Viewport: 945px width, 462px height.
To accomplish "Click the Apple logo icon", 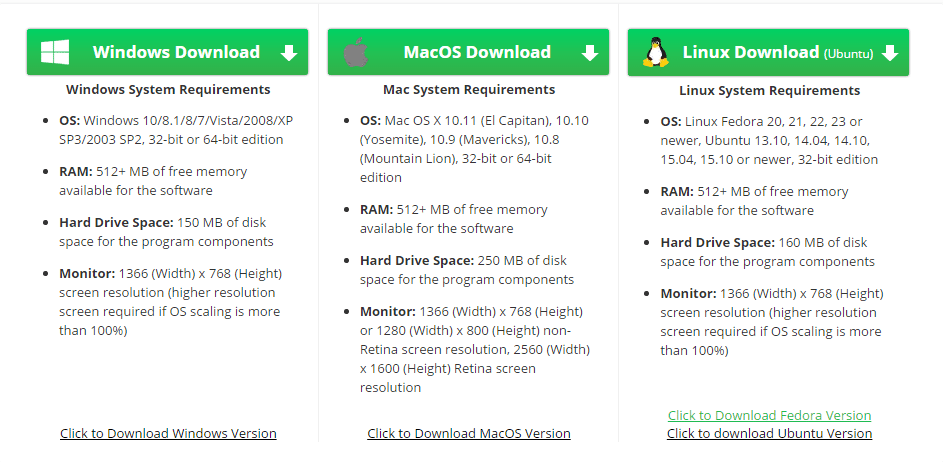I will 356,52.
